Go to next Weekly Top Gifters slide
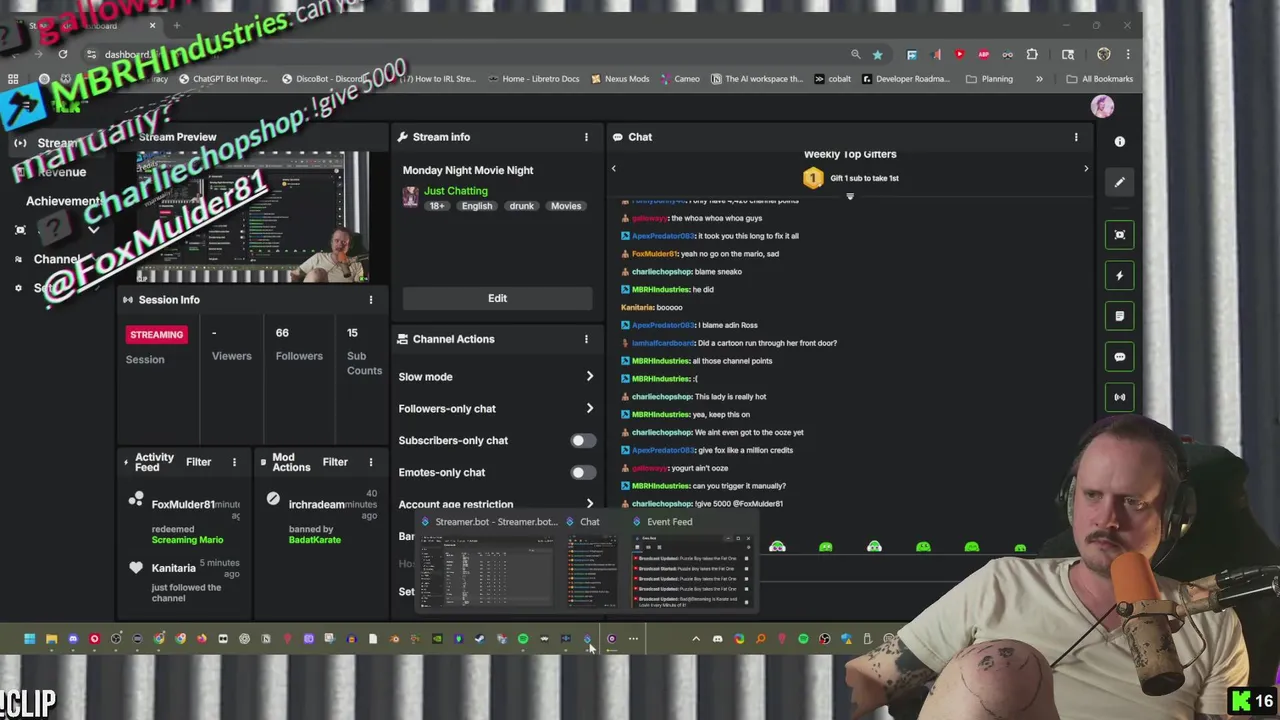This screenshot has width=1280, height=720. [x=1086, y=169]
